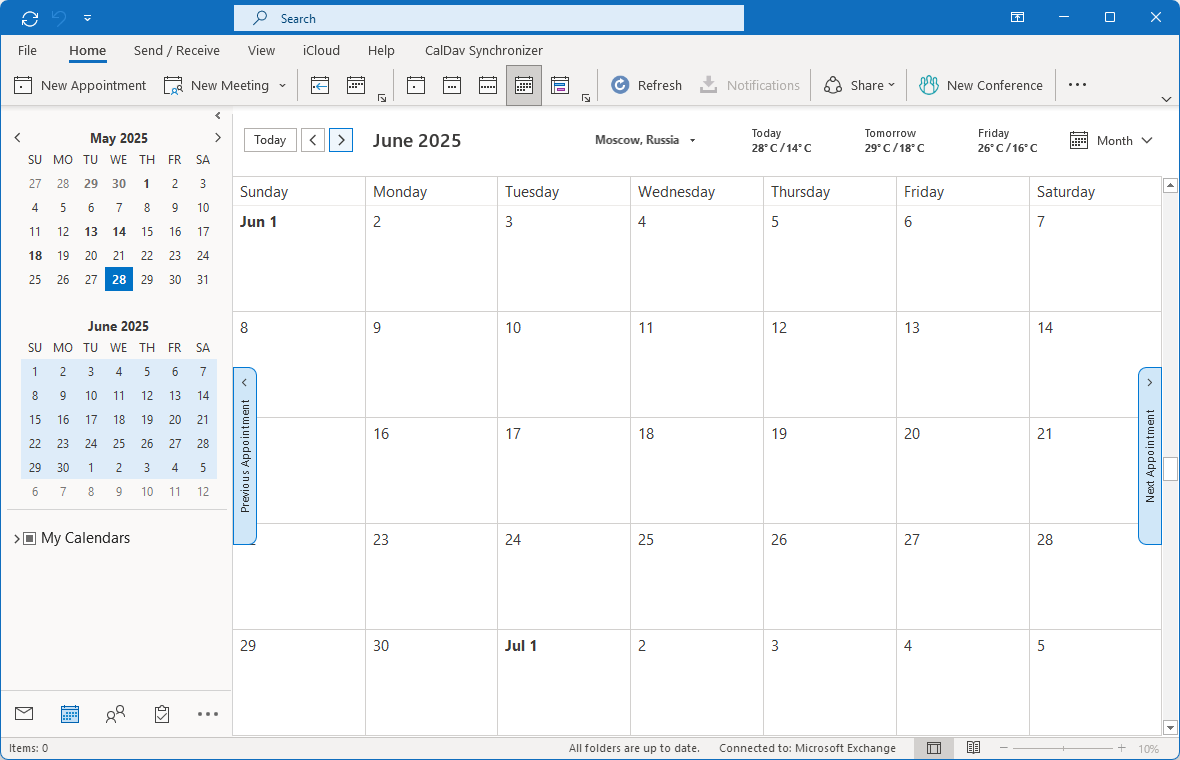The height and width of the screenshot is (760, 1180).
Task: Click New Conference hands icon
Action: tap(929, 85)
